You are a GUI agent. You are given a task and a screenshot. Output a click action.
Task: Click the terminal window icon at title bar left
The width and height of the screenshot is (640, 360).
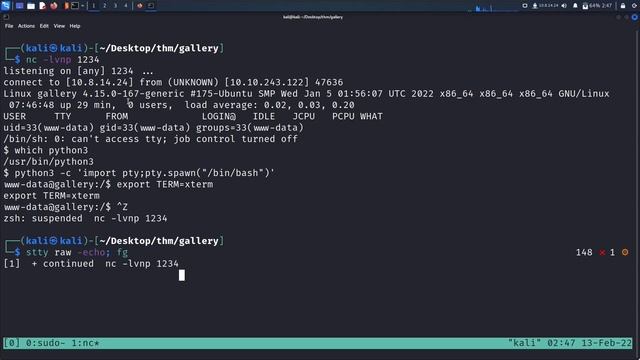(x=6, y=17)
